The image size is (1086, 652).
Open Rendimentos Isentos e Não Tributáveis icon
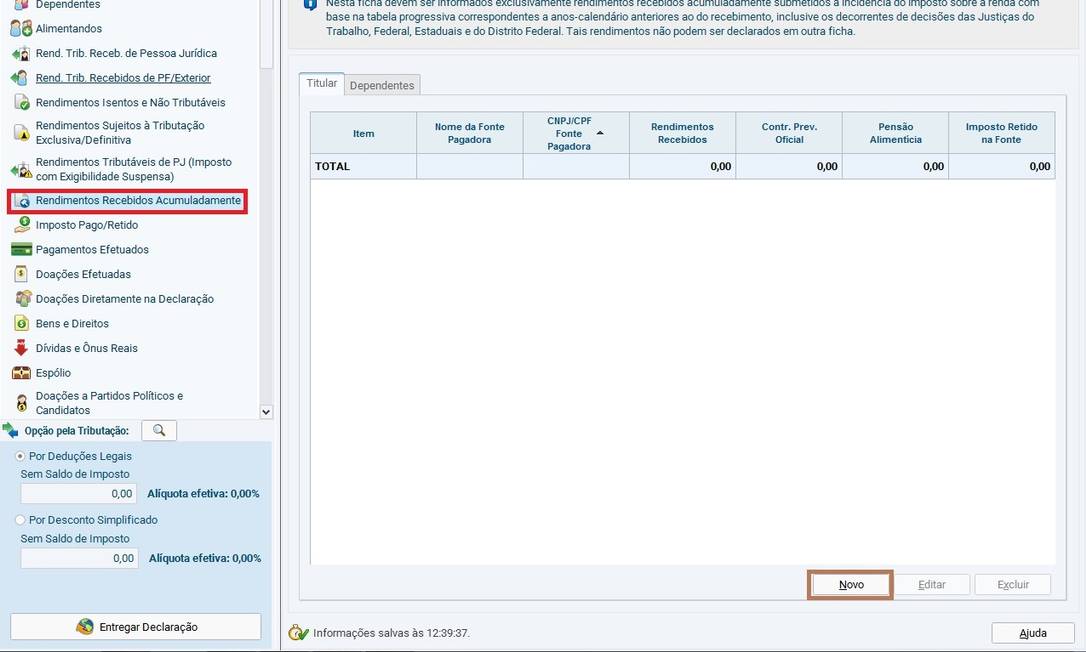click(21, 103)
